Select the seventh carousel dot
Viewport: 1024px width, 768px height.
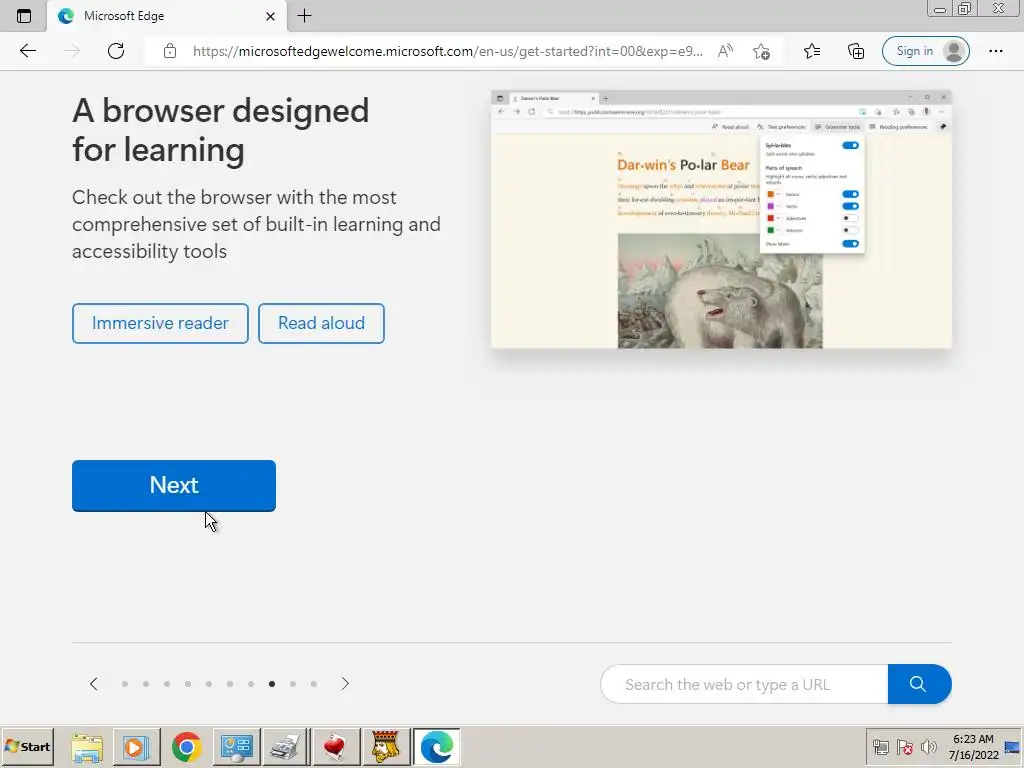[251, 684]
